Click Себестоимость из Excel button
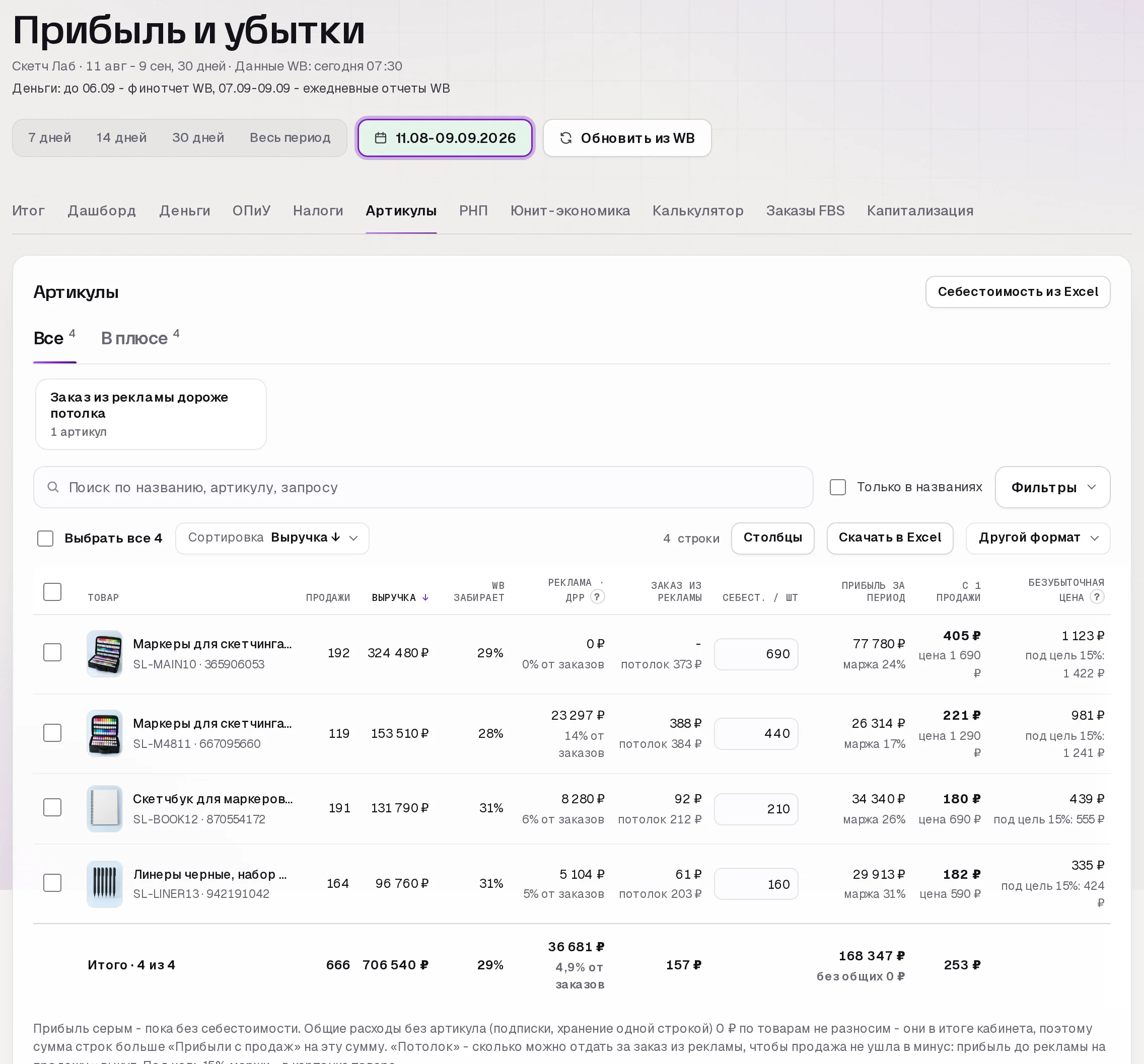This screenshot has width=1144, height=1064. [1018, 292]
